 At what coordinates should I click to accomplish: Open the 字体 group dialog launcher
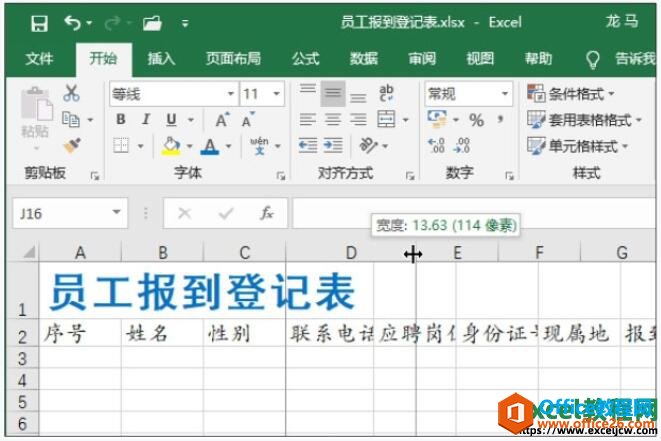coord(281,176)
